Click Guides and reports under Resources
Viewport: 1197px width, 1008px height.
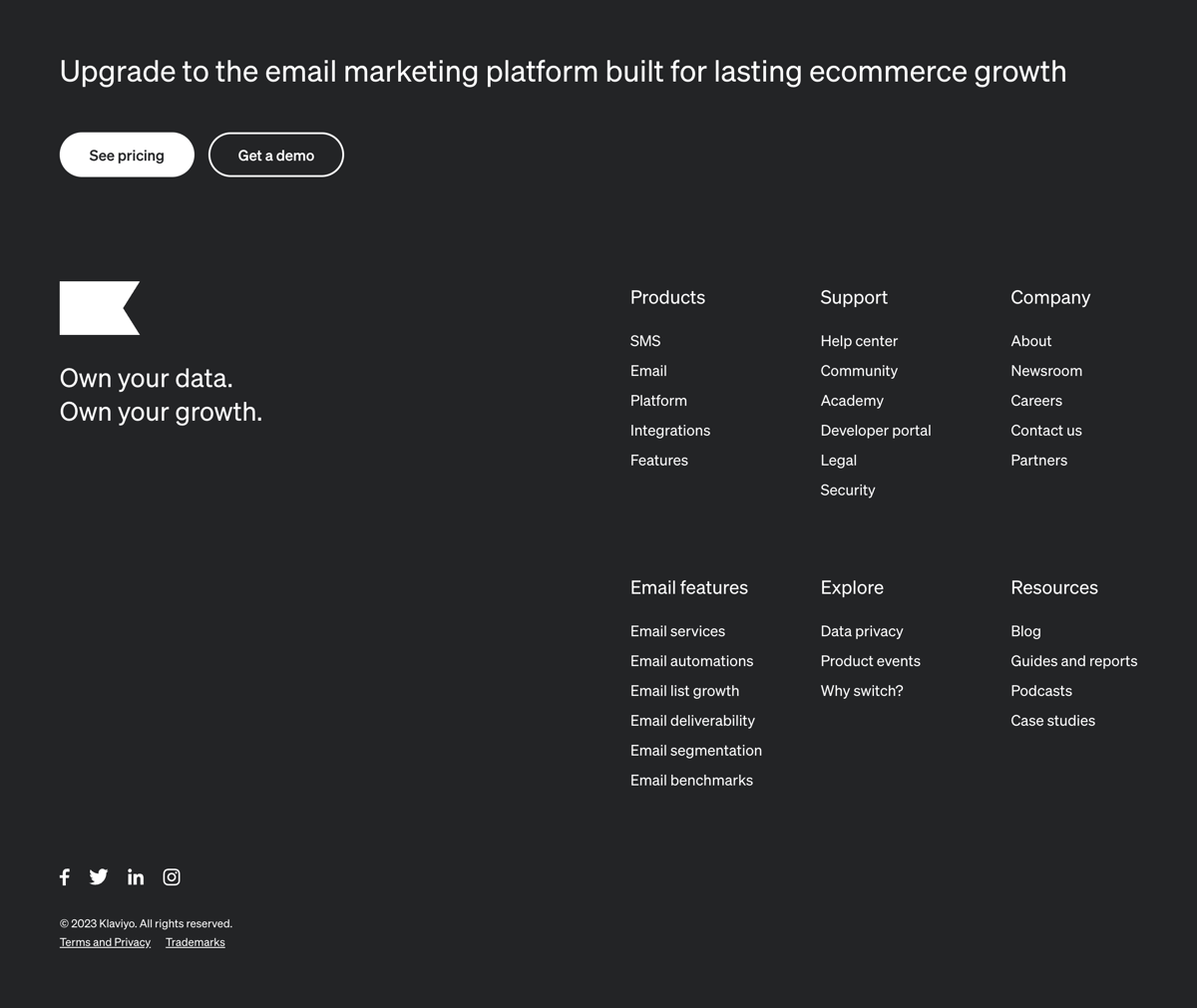pyautogui.click(x=1073, y=660)
